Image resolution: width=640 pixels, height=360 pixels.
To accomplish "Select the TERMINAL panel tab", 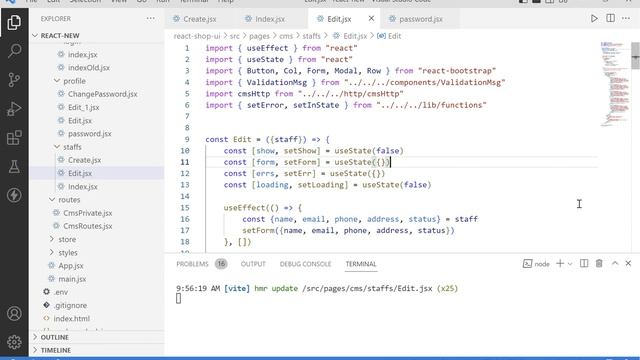I will (361, 264).
